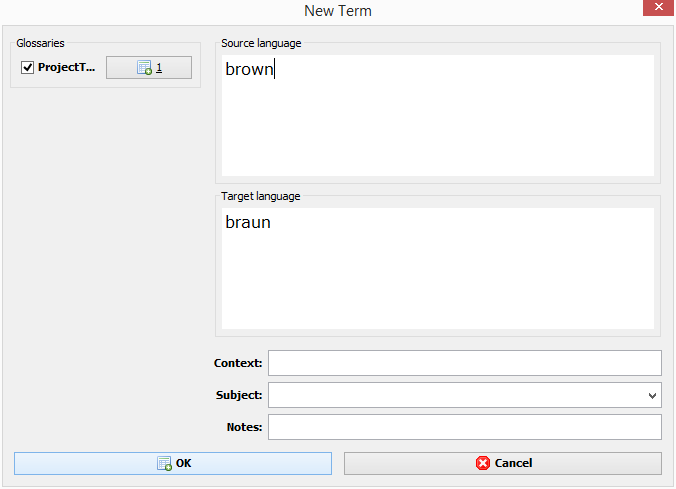Screen dimensions: 676x489
Task: Toggle the ProjectT... glossary checkbox
Action: 28,68
